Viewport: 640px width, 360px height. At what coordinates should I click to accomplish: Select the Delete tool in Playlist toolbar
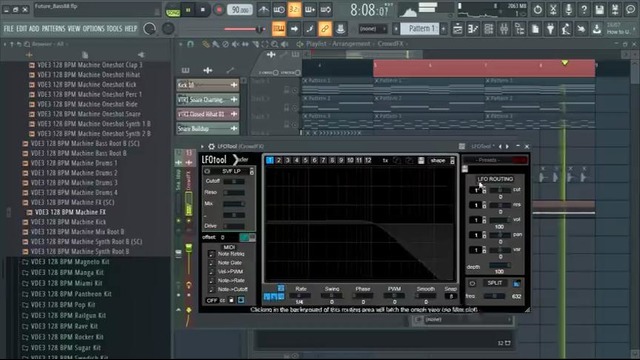[226, 44]
